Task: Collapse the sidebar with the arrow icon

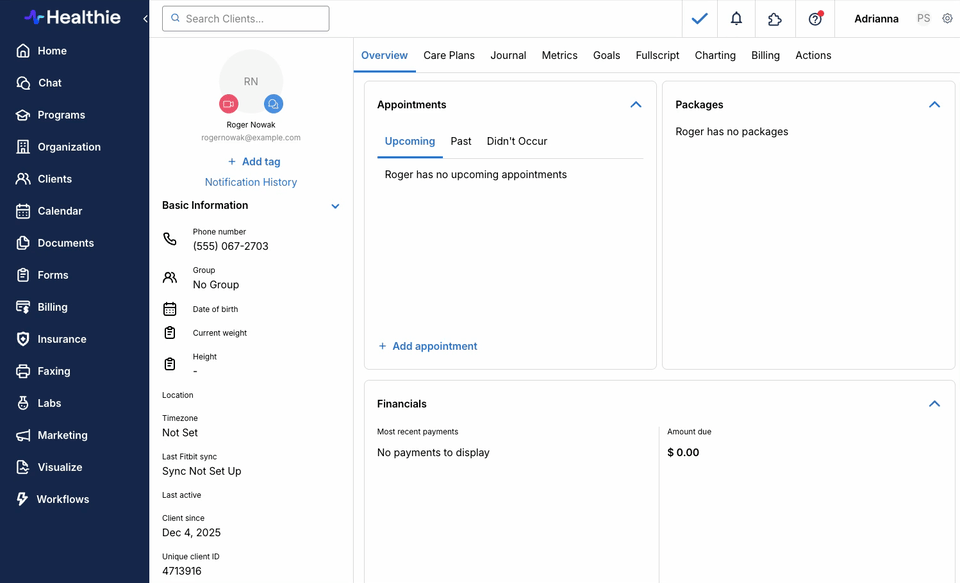Action: [x=145, y=19]
